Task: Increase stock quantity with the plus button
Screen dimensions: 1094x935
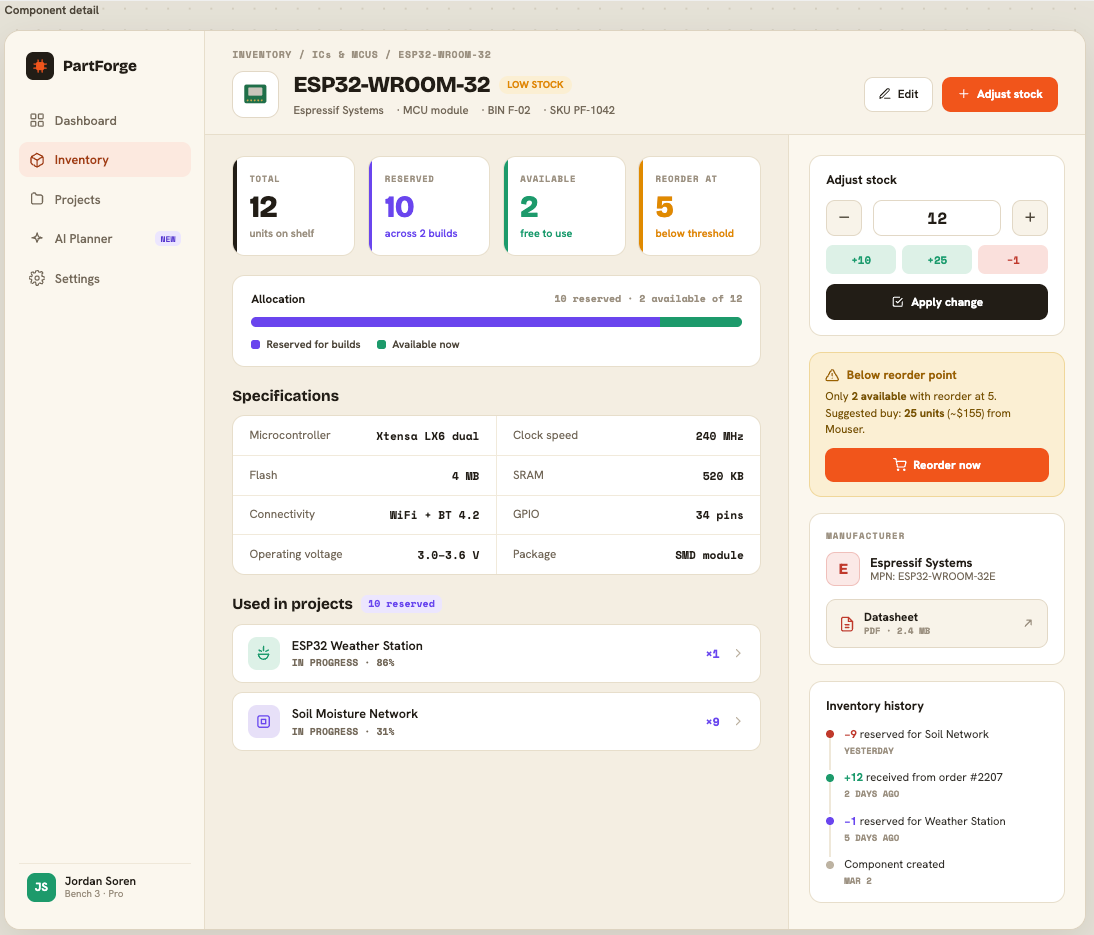Action: click(1030, 218)
